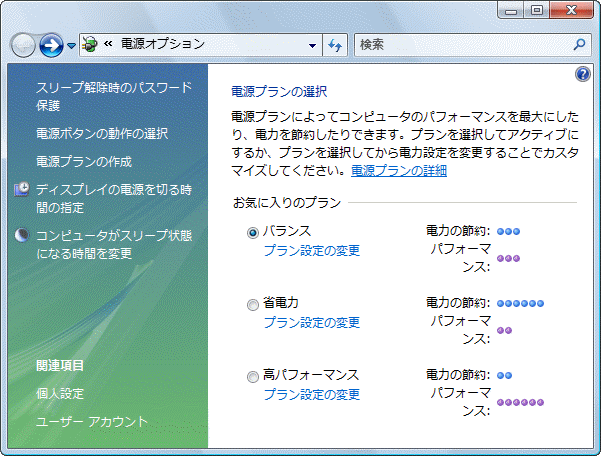Click the 電源プランの選択 heading
The image size is (601, 456).
[279, 92]
